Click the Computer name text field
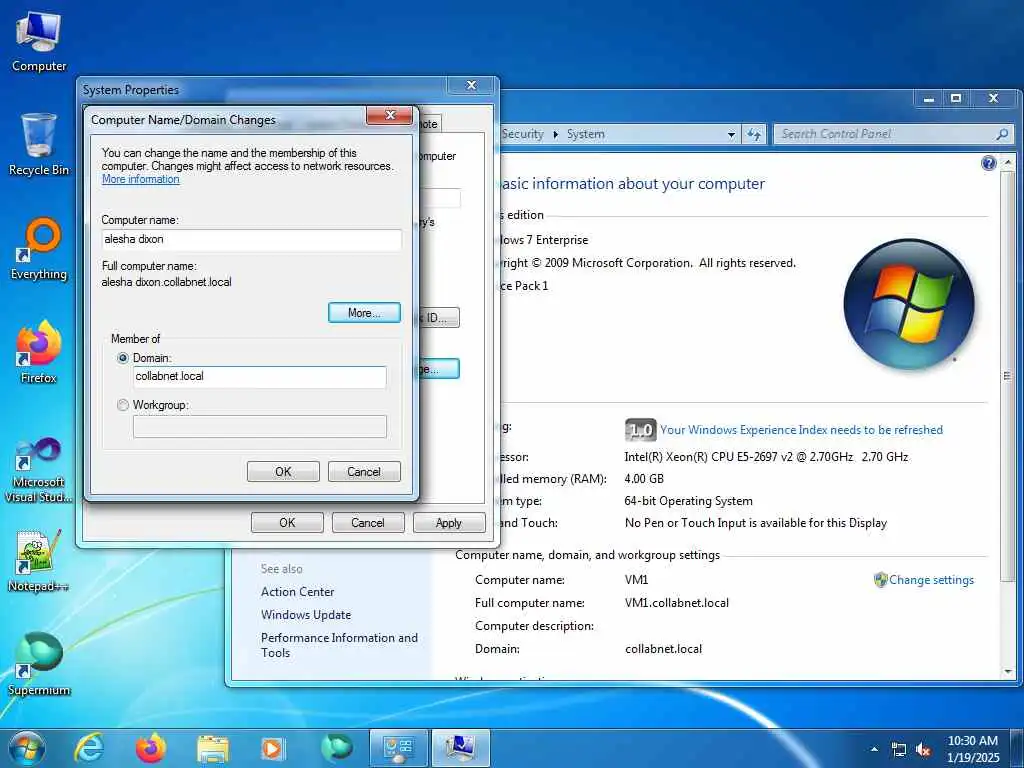 [x=251, y=240]
